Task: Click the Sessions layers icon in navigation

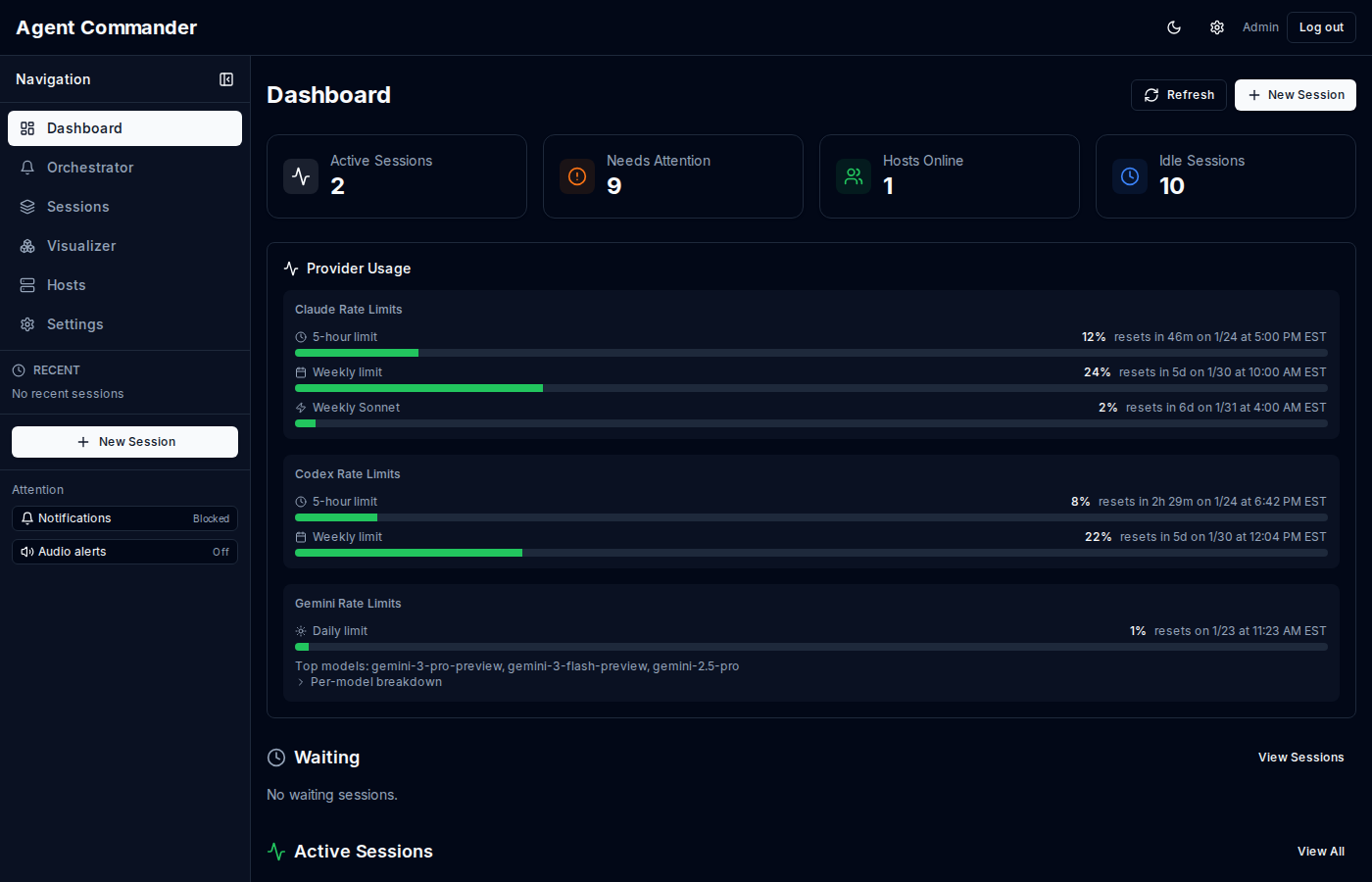Action: [x=26, y=207]
